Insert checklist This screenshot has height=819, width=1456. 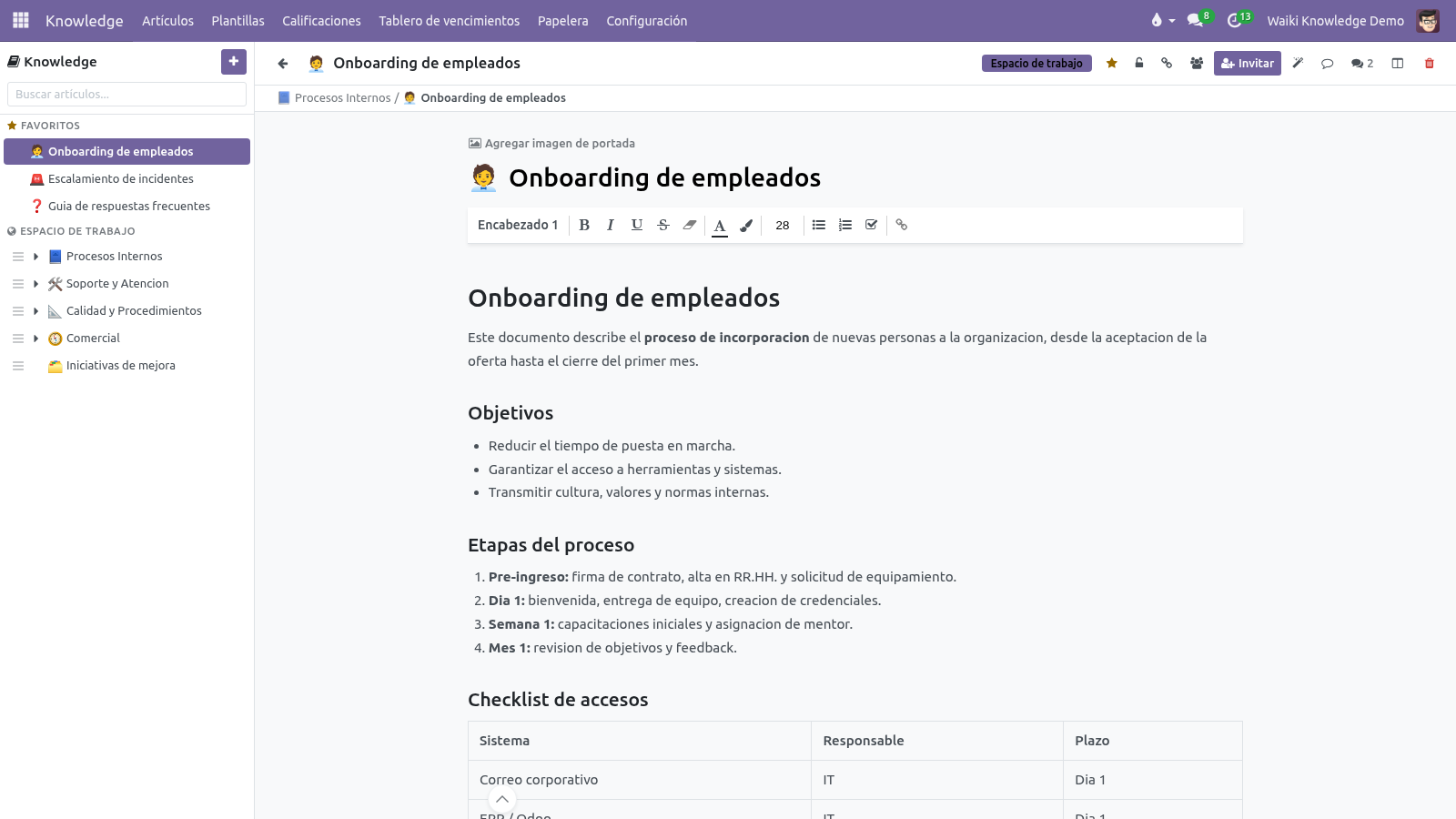pos(872,225)
